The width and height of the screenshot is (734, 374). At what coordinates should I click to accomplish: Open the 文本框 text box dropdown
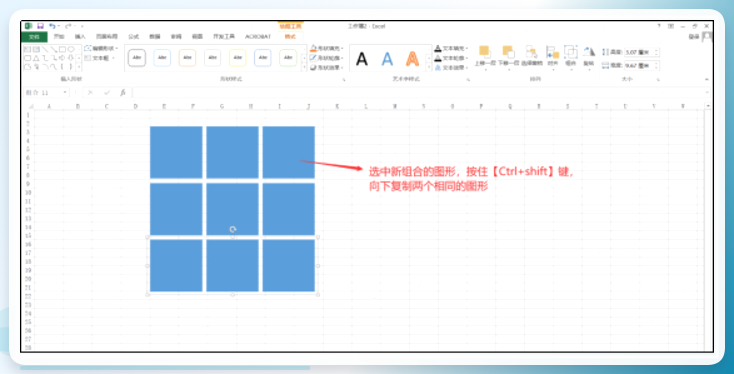point(100,58)
